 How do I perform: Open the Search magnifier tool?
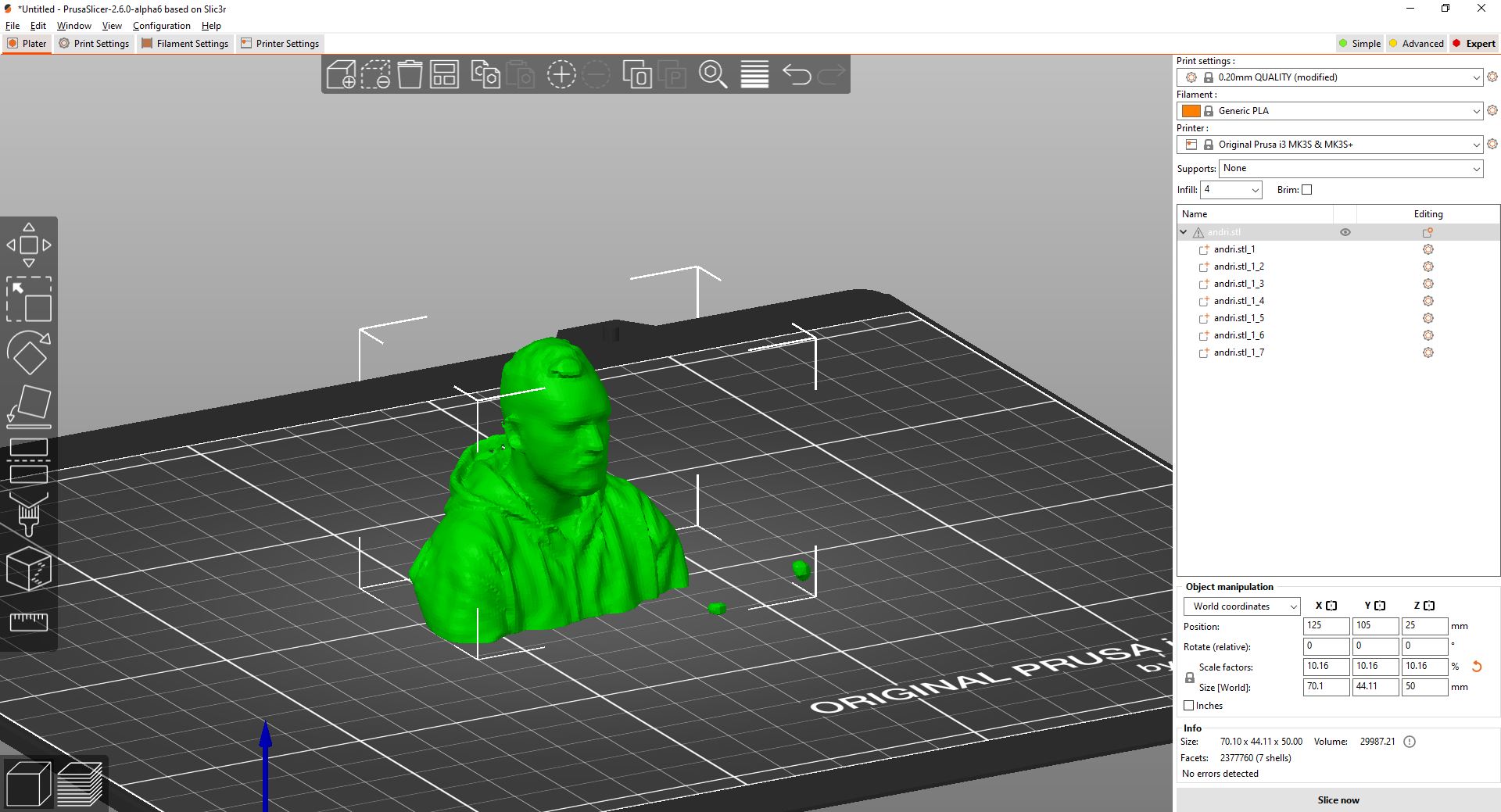click(713, 74)
